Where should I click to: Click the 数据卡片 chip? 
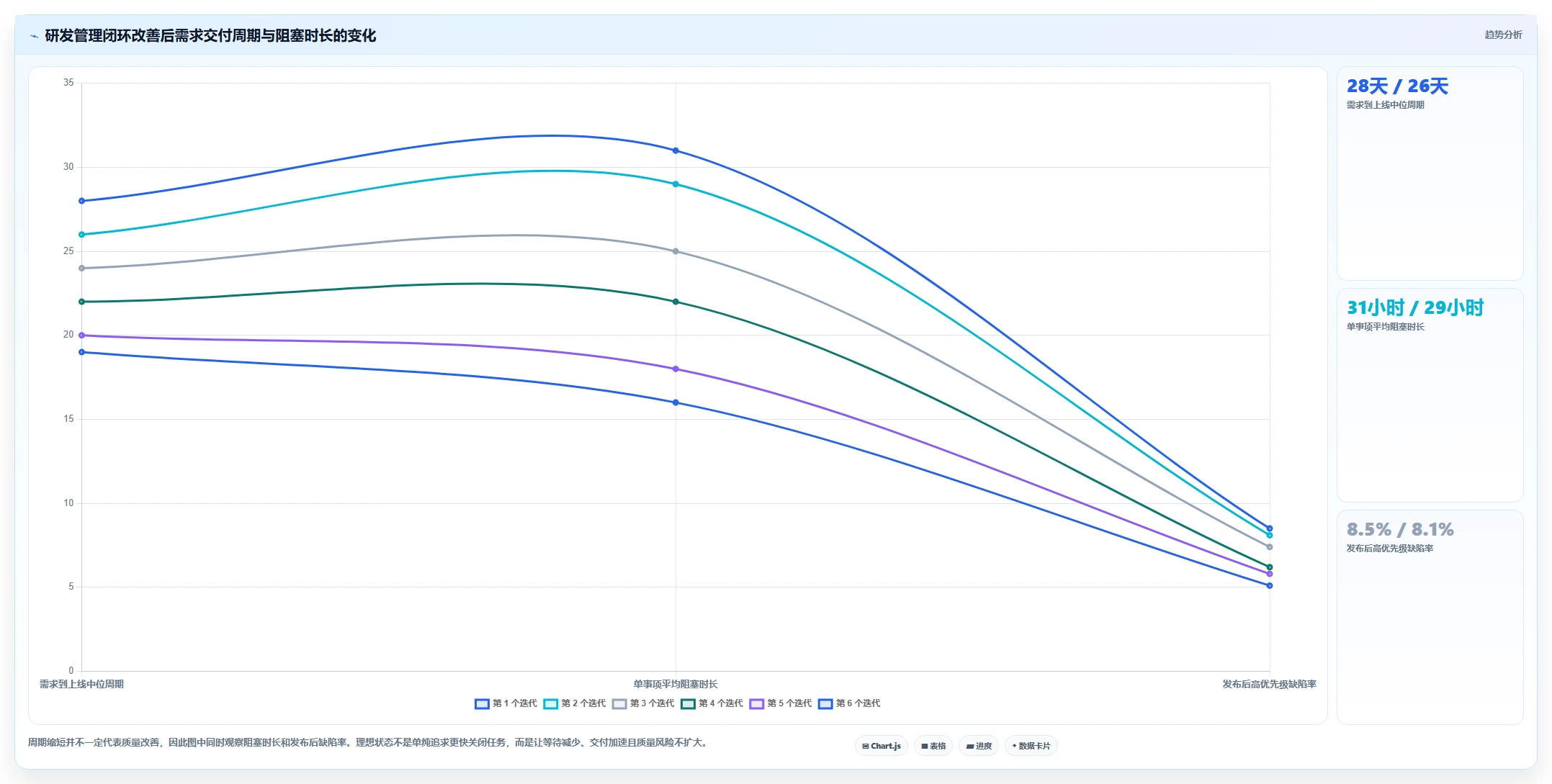[1031, 746]
